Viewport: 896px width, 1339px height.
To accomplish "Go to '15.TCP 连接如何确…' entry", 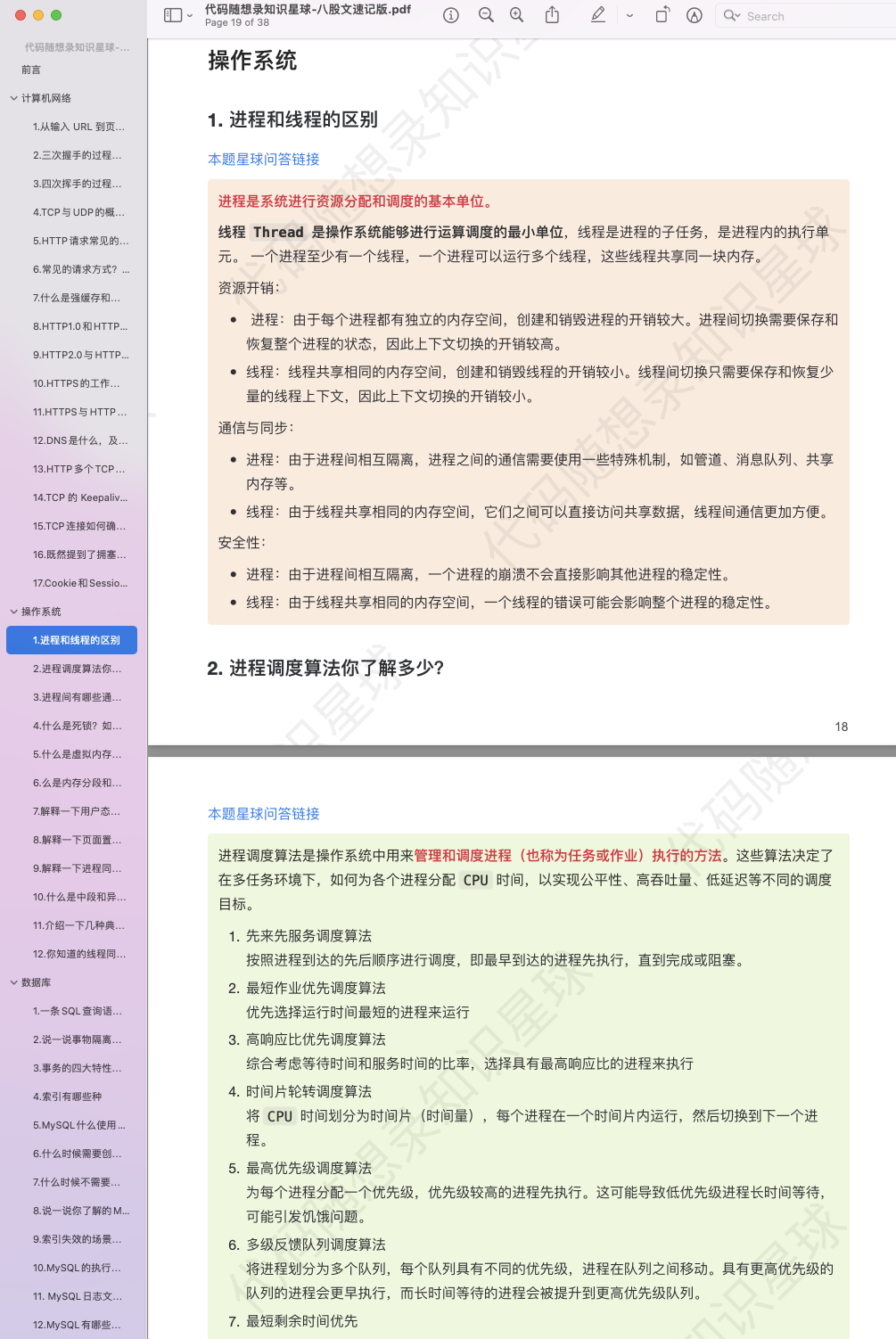I will click(x=79, y=526).
